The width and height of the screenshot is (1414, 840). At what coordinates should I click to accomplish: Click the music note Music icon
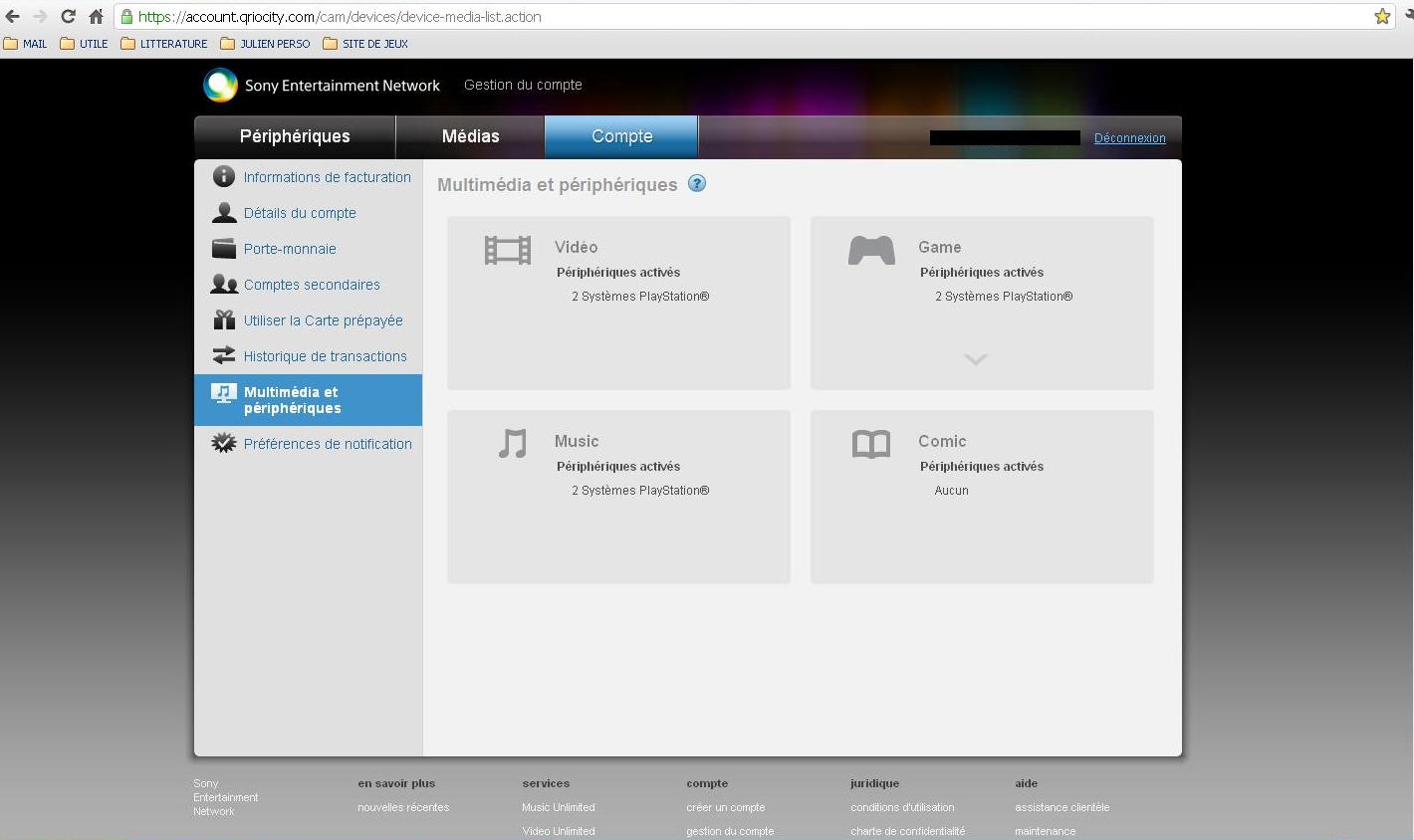tap(512, 443)
